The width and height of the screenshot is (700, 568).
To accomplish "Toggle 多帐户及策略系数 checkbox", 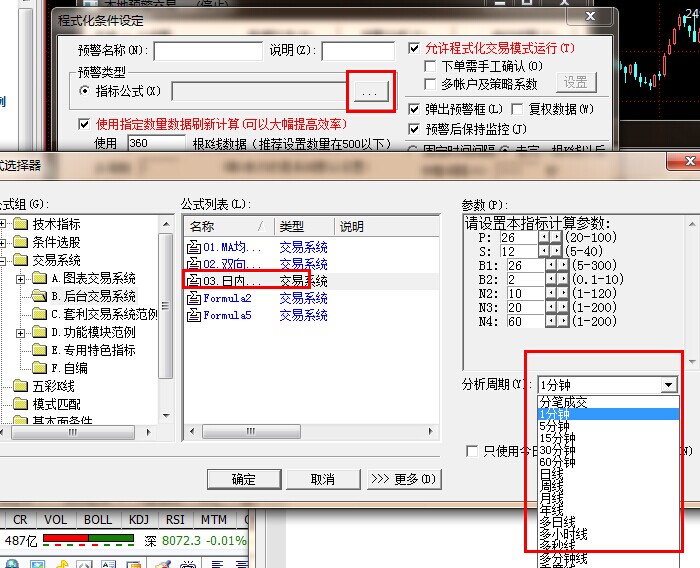I will coord(430,84).
